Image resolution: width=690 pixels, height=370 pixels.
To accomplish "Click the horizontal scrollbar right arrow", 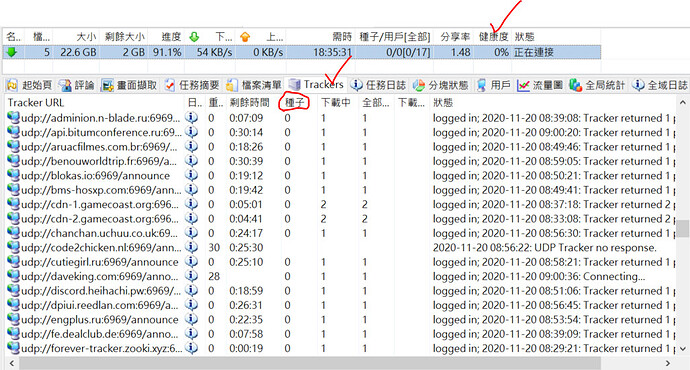I will (668, 363).
